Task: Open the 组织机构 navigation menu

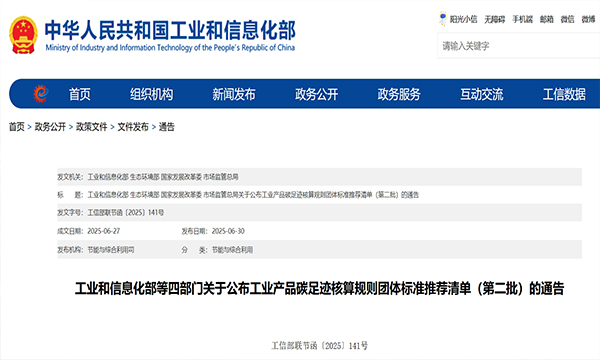Action: point(152,94)
